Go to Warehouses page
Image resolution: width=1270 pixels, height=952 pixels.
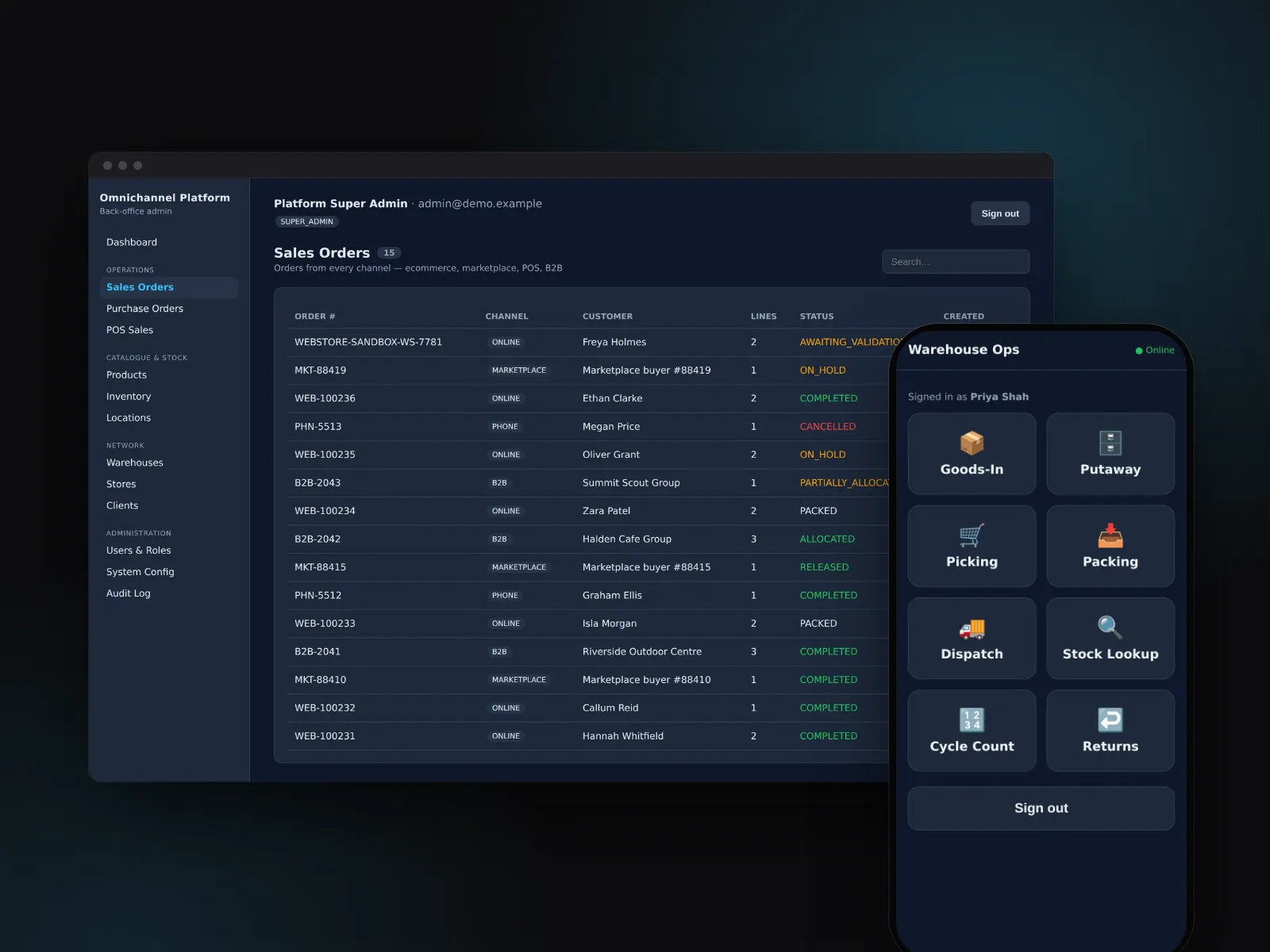click(x=135, y=463)
